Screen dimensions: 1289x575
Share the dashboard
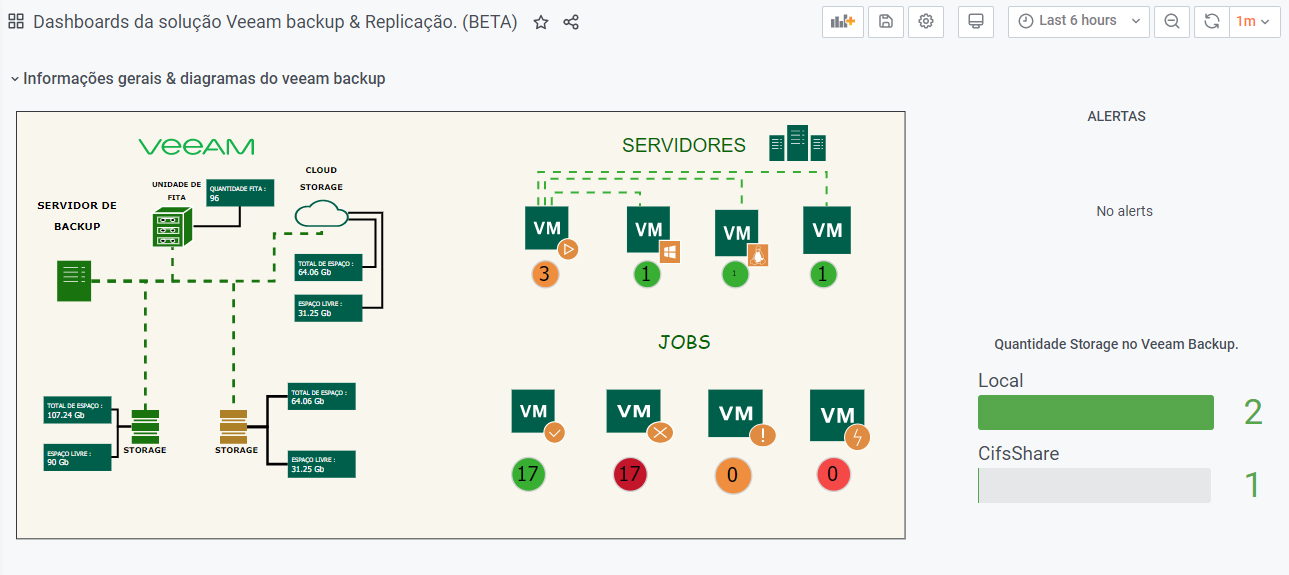pos(571,22)
